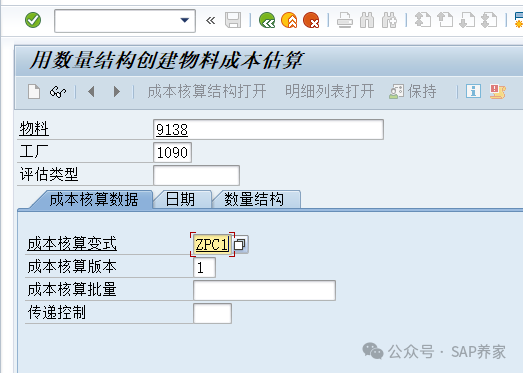Click the glasses Display icon

pos(58,92)
